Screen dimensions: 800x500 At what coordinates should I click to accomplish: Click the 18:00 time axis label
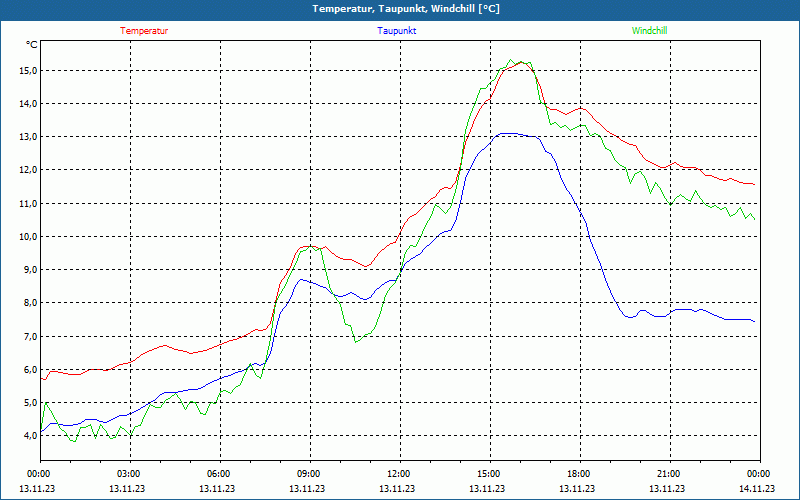click(580, 474)
